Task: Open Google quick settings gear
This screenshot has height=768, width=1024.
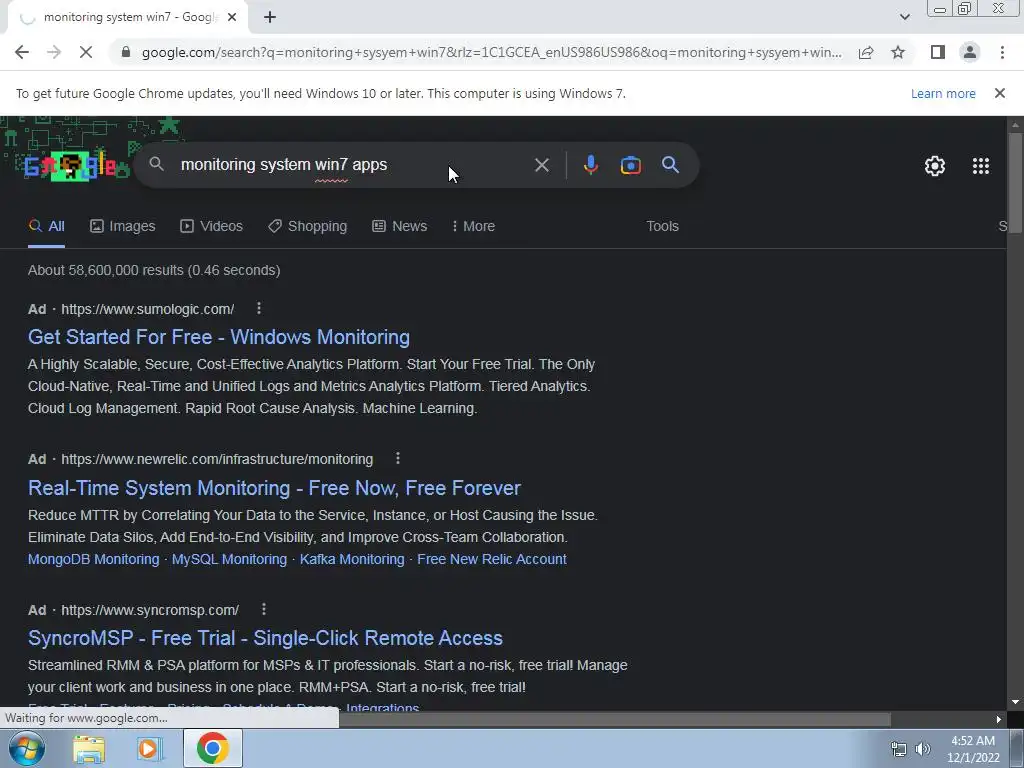Action: click(935, 166)
